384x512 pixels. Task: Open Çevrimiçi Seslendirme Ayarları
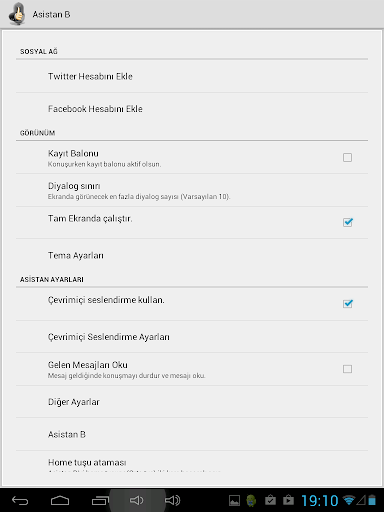[x=192, y=337]
